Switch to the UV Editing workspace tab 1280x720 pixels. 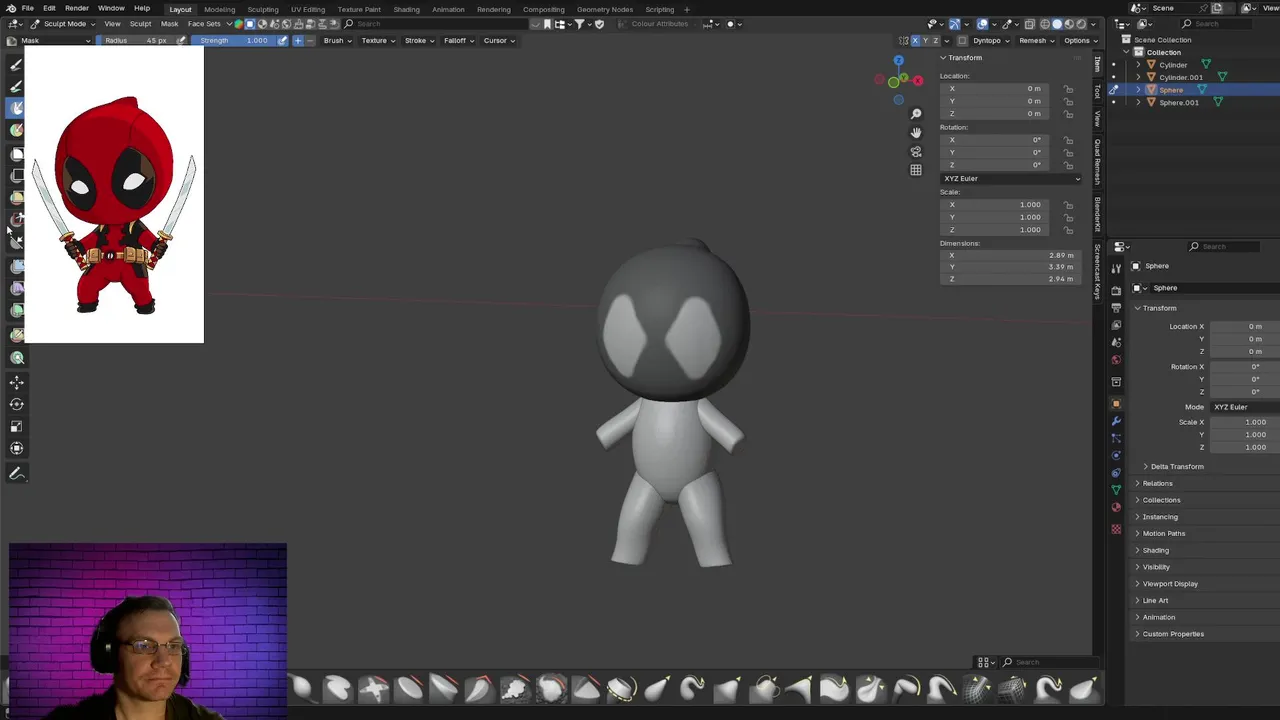[308, 9]
